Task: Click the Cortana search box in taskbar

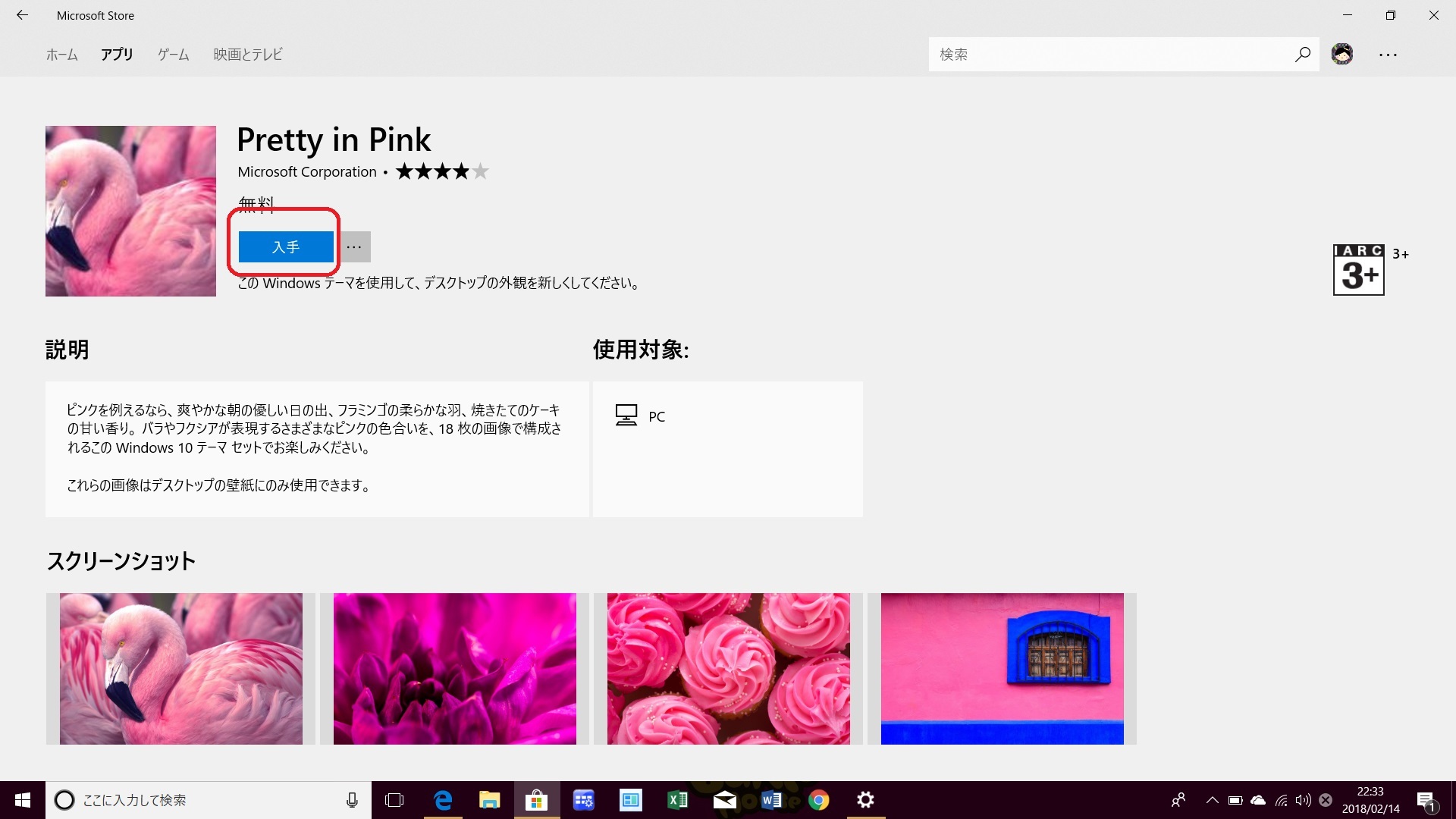Action: coord(209,800)
